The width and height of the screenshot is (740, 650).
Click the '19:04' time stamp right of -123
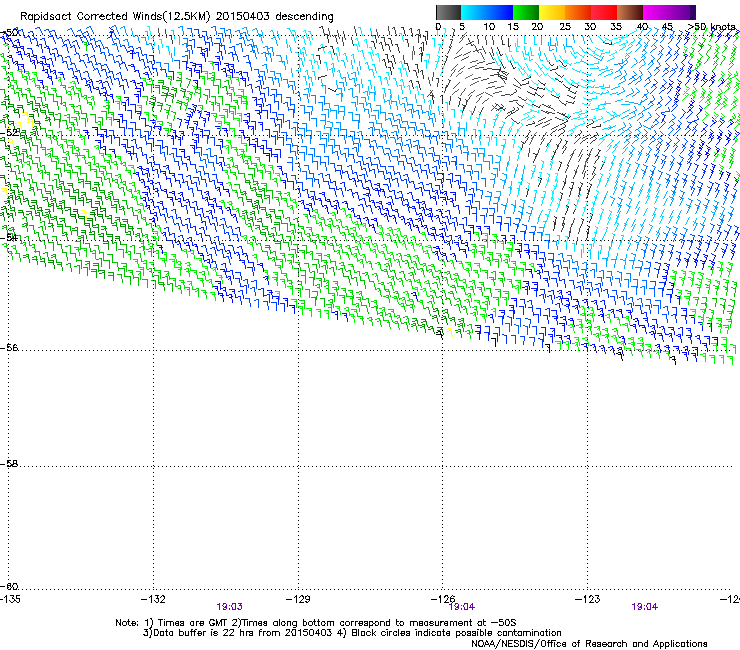(644, 607)
